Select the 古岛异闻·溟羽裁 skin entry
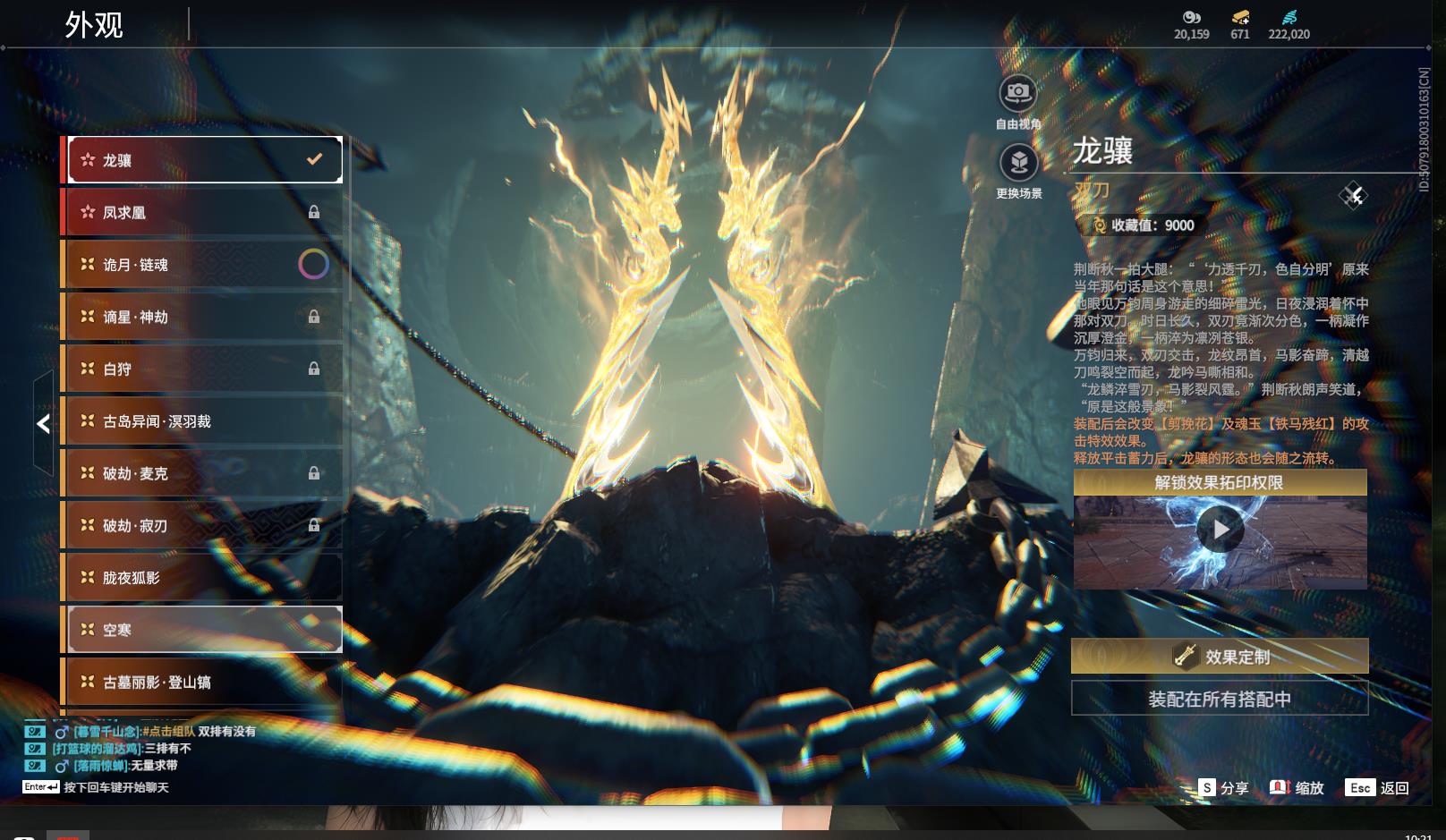The width and height of the screenshot is (1446, 840). pos(205,420)
